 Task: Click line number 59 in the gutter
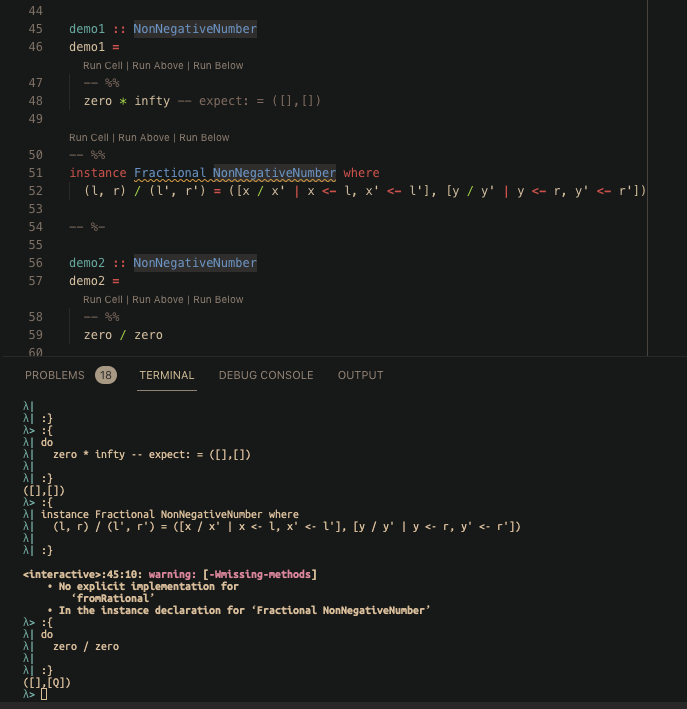[x=35, y=335]
